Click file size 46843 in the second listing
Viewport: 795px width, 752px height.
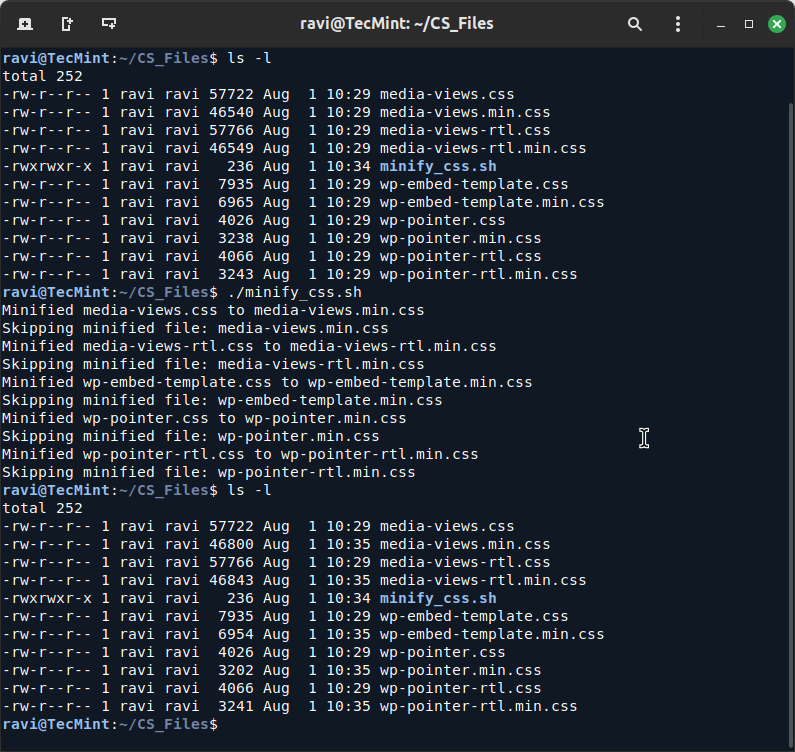(231, 580)
